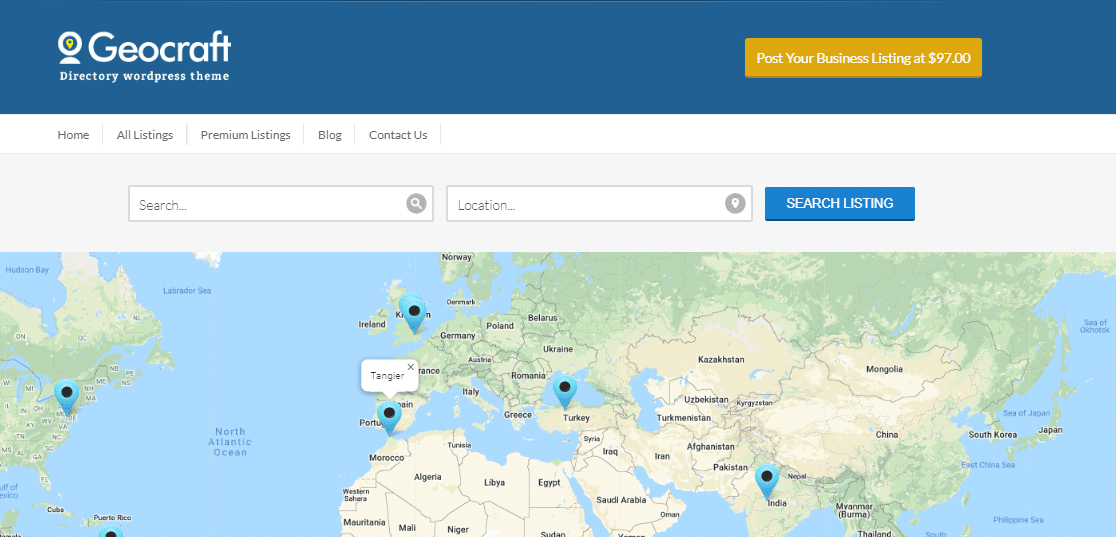Click the Labrador Sea label on map

click(187, 291)
